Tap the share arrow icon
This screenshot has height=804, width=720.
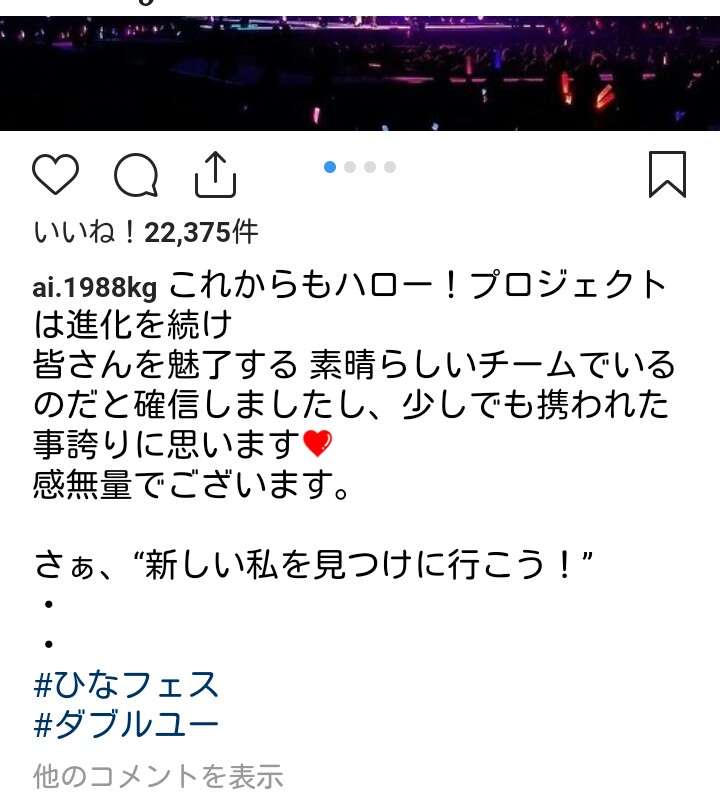coord(215,175)
